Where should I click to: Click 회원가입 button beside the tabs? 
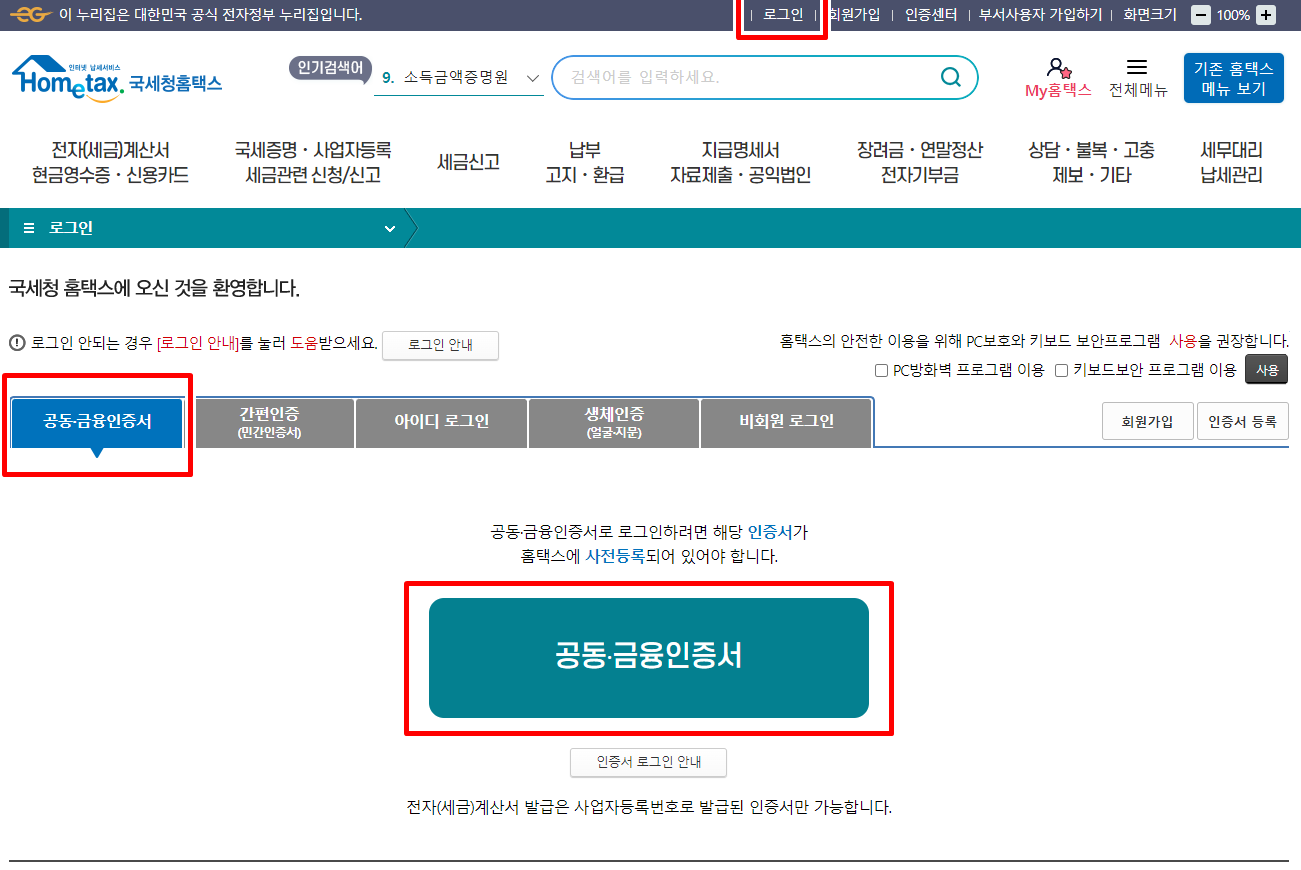click(1148, 421)
